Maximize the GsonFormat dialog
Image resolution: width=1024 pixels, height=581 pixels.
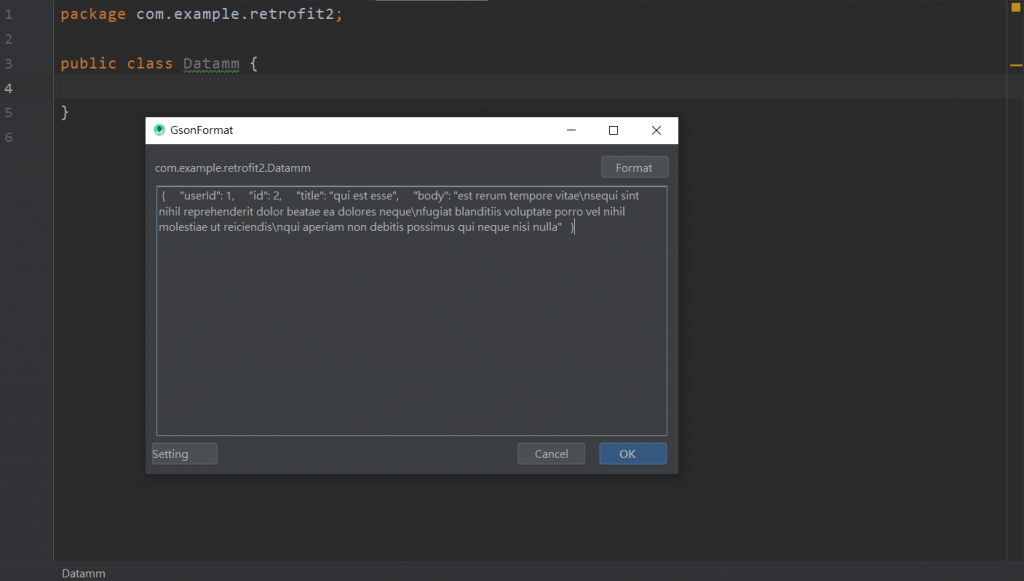coord(613,130)
